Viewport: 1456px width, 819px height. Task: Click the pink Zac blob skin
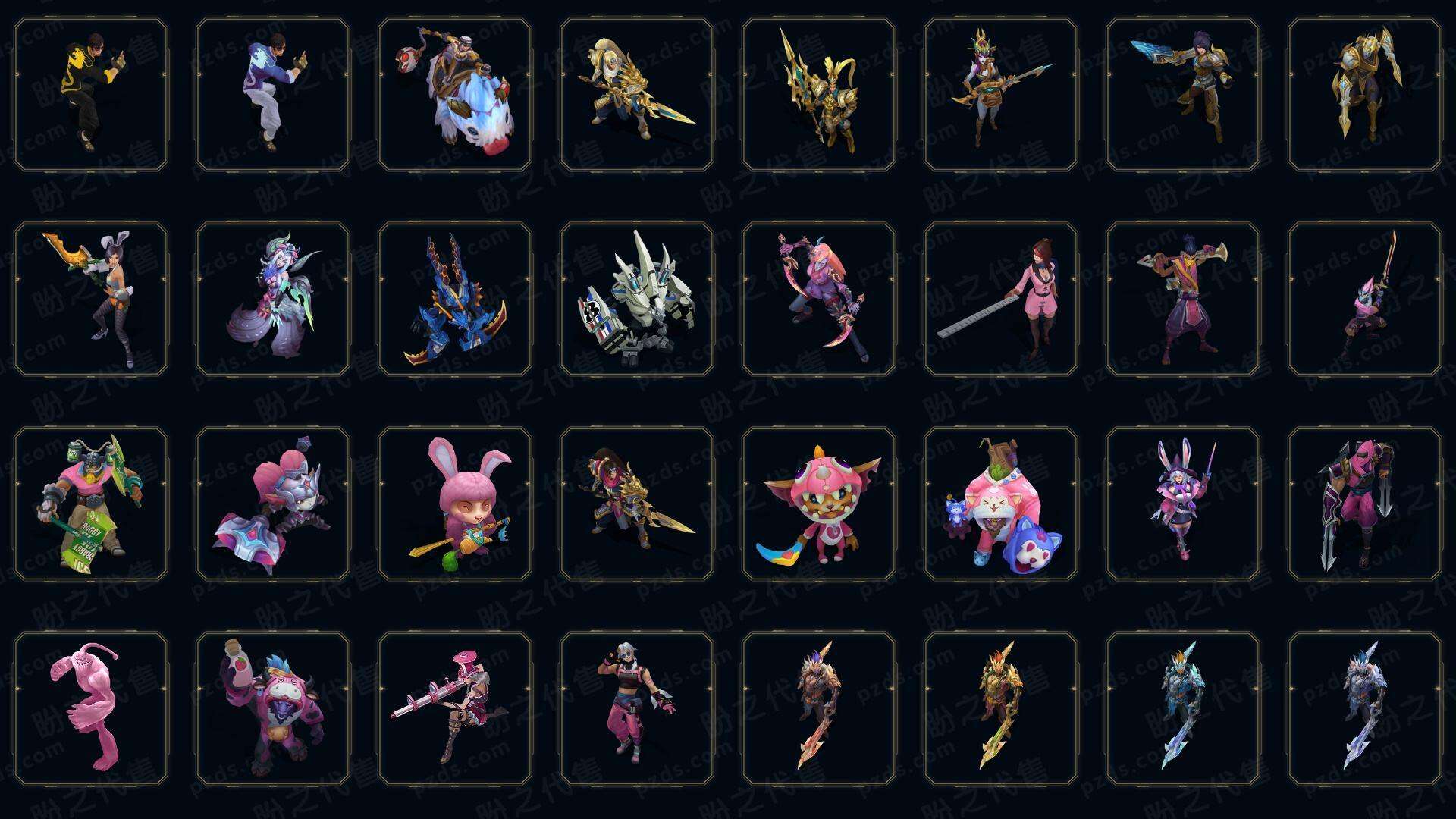click(x=91, y=708)
